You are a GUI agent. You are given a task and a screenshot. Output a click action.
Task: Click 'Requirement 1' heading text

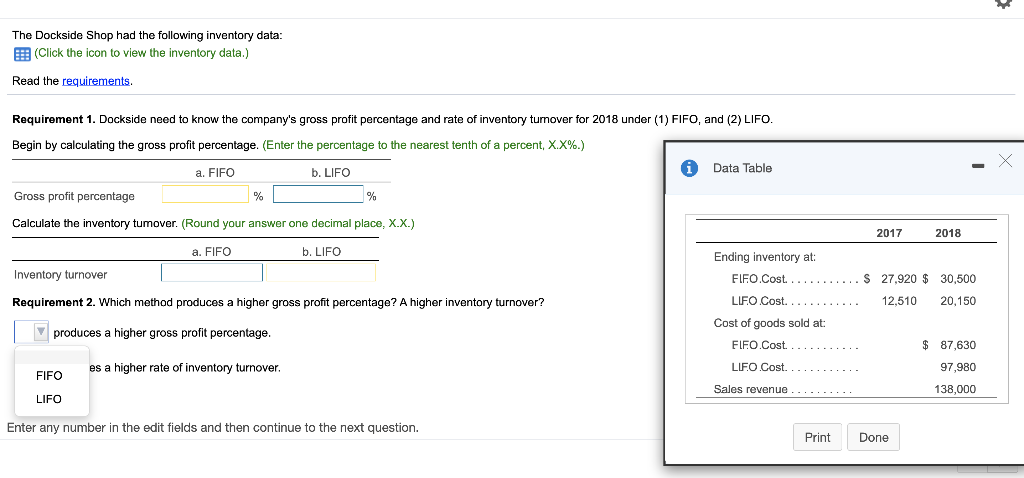tap(54, 120)
